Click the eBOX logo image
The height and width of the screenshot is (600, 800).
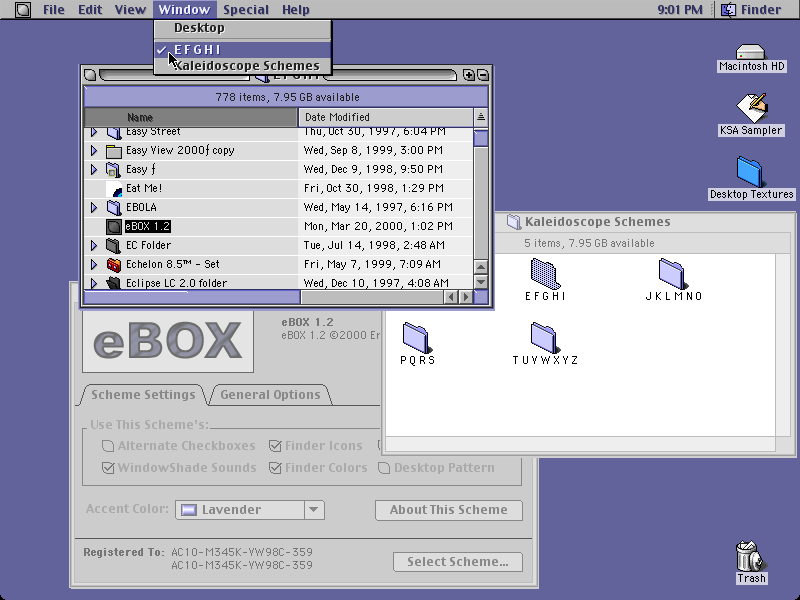coord(168,340)
